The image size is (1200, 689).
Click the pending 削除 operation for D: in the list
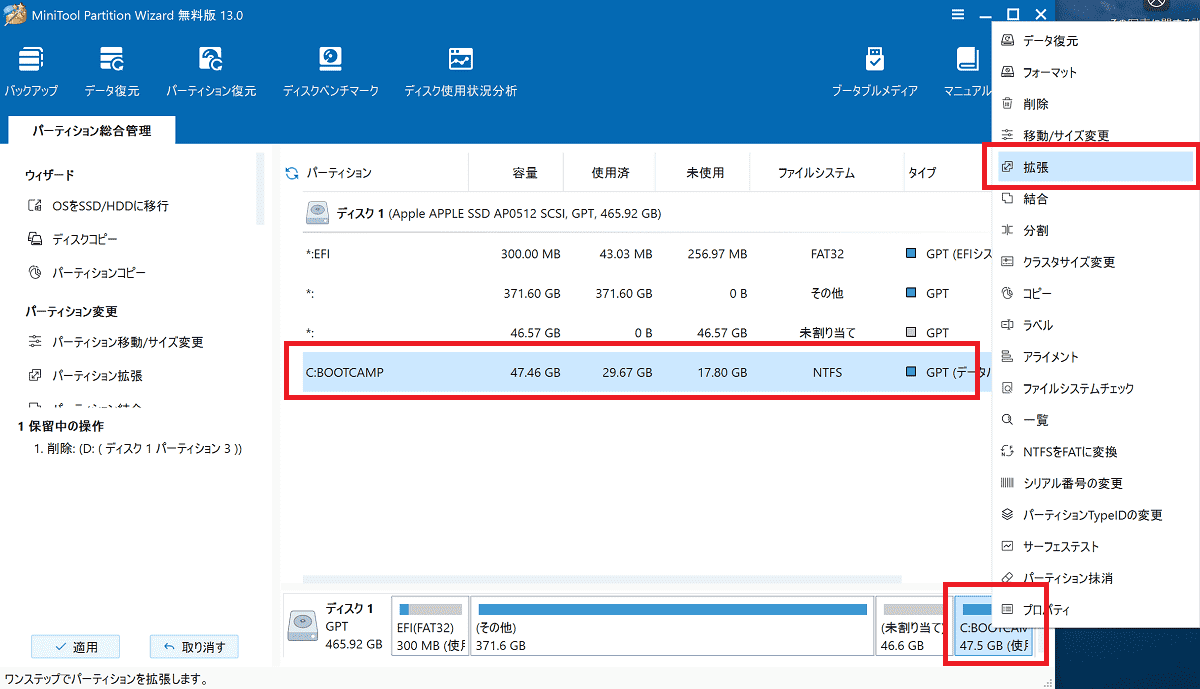point(138,449)
